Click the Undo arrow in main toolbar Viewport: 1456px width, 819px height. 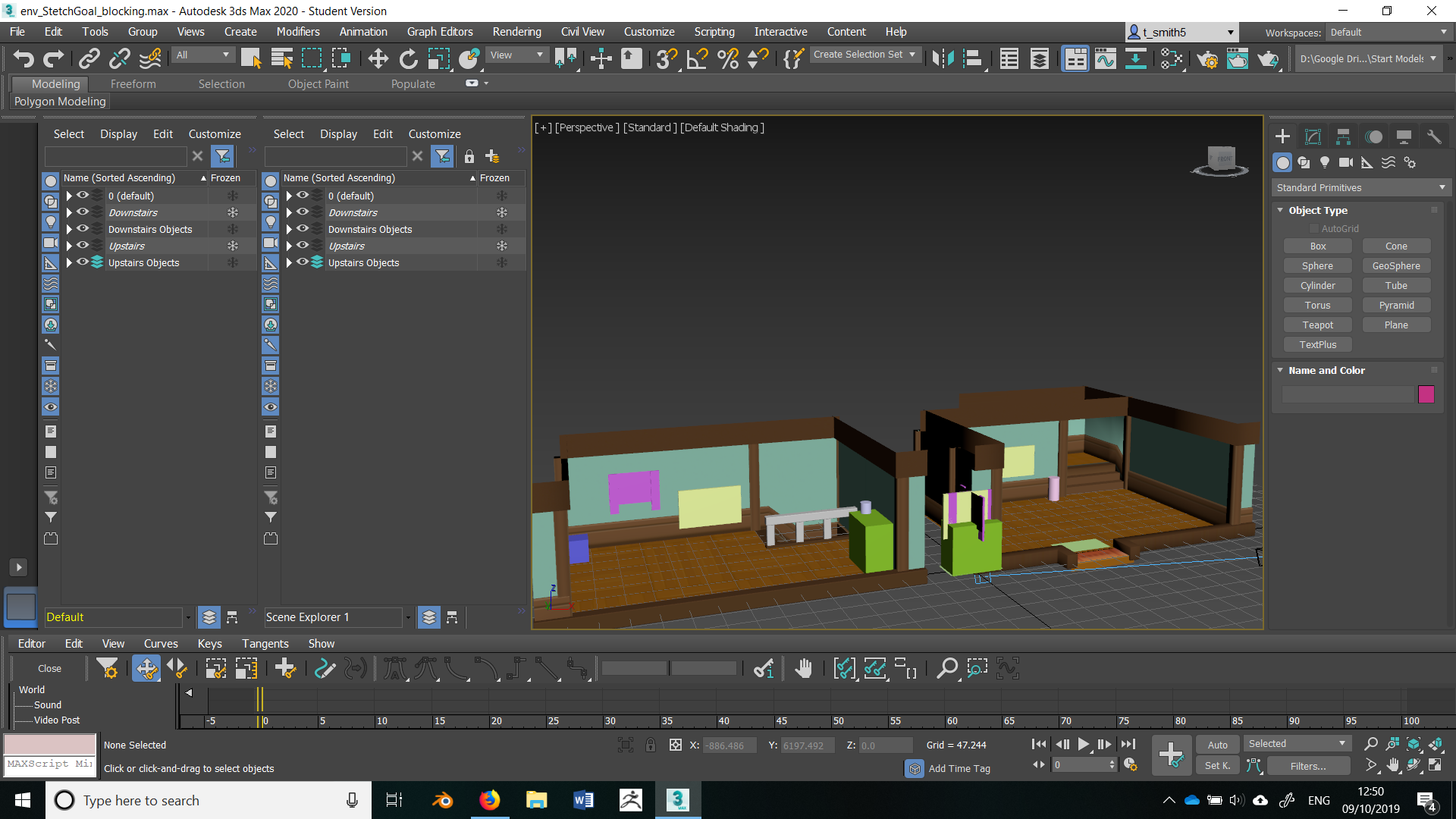pos(23,58)
